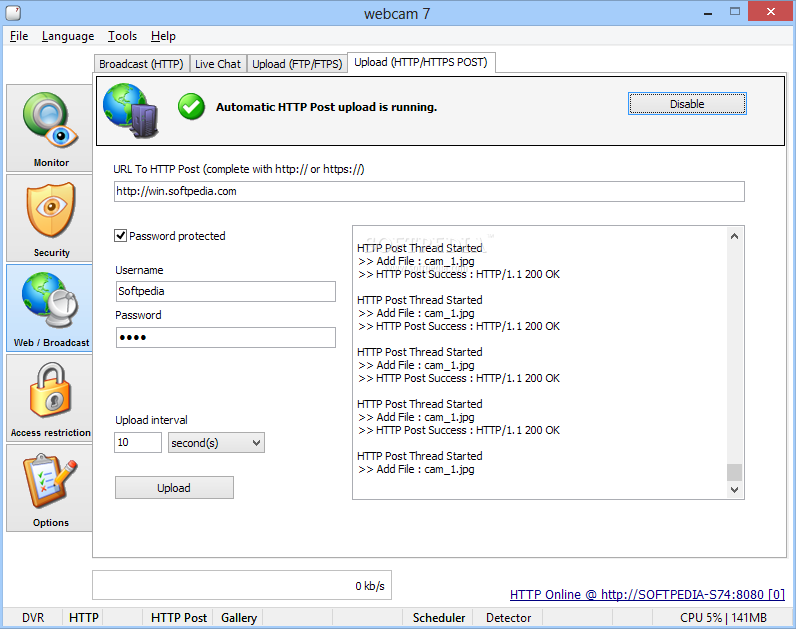Click the log scrollbar down arrow
Screen dimensions: 796x629
coord(735,489)
